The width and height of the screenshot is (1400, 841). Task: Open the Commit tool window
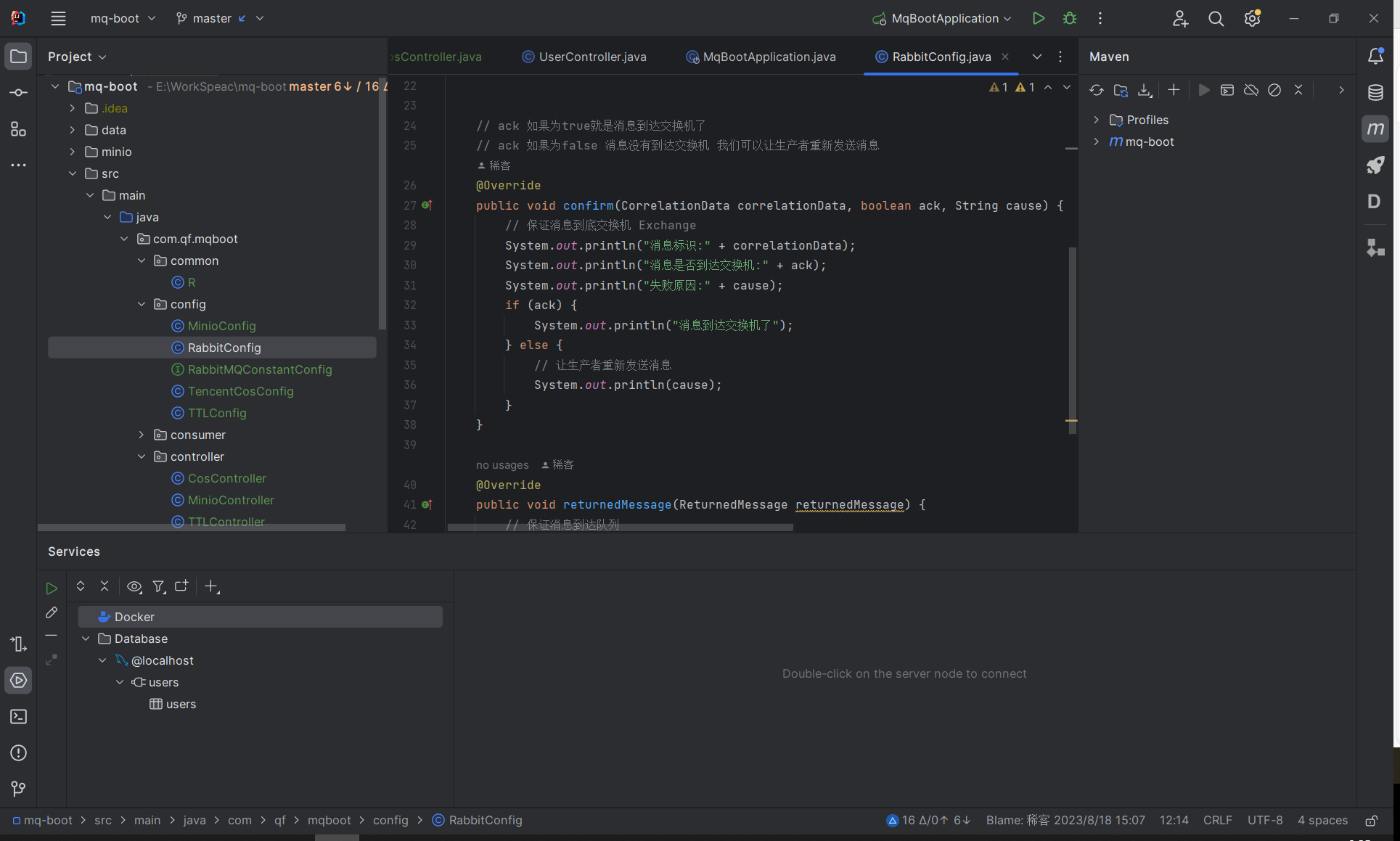19,93
